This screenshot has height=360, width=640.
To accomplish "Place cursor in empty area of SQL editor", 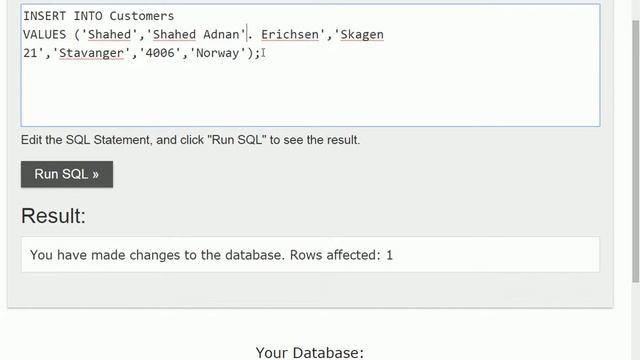I will point(310,94).
